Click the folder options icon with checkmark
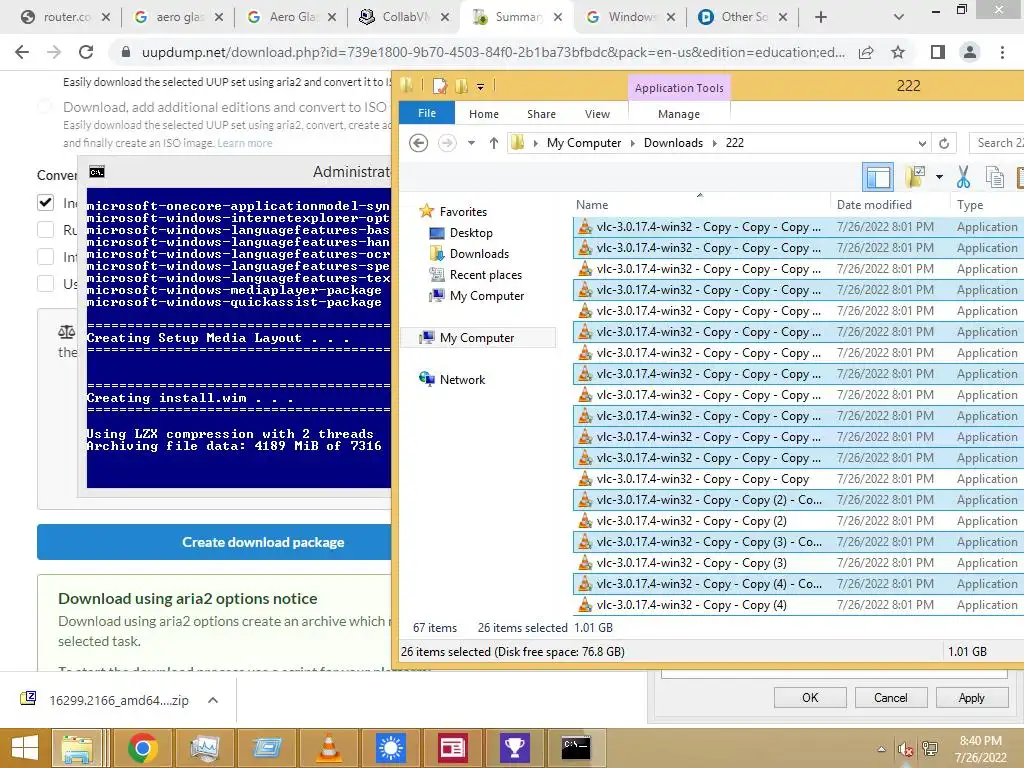This screenshot has width=1024, height=768. [916, 176]
